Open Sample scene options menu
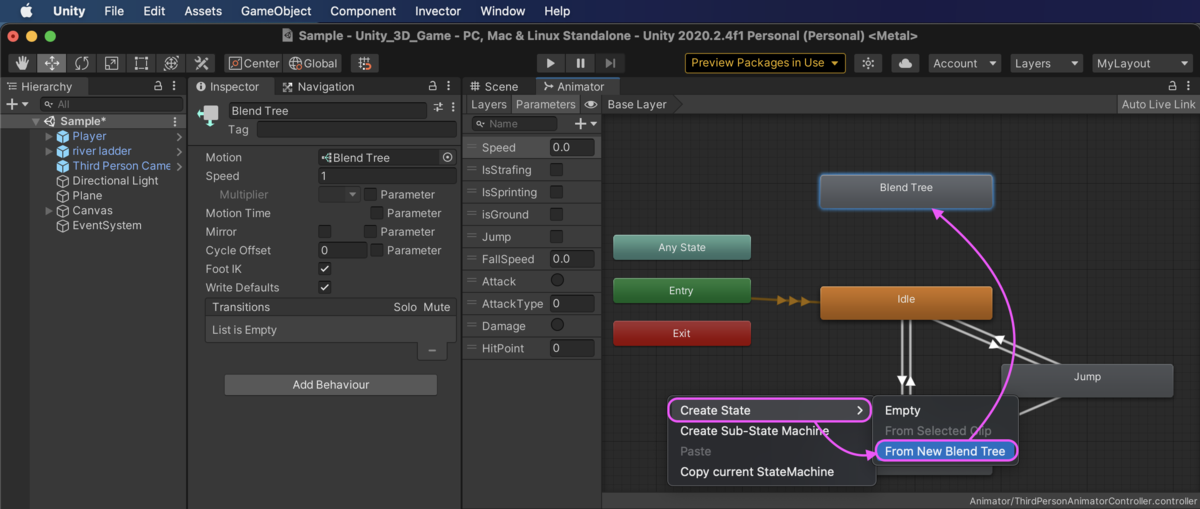Screen dimensions: 1200x509 175,121
